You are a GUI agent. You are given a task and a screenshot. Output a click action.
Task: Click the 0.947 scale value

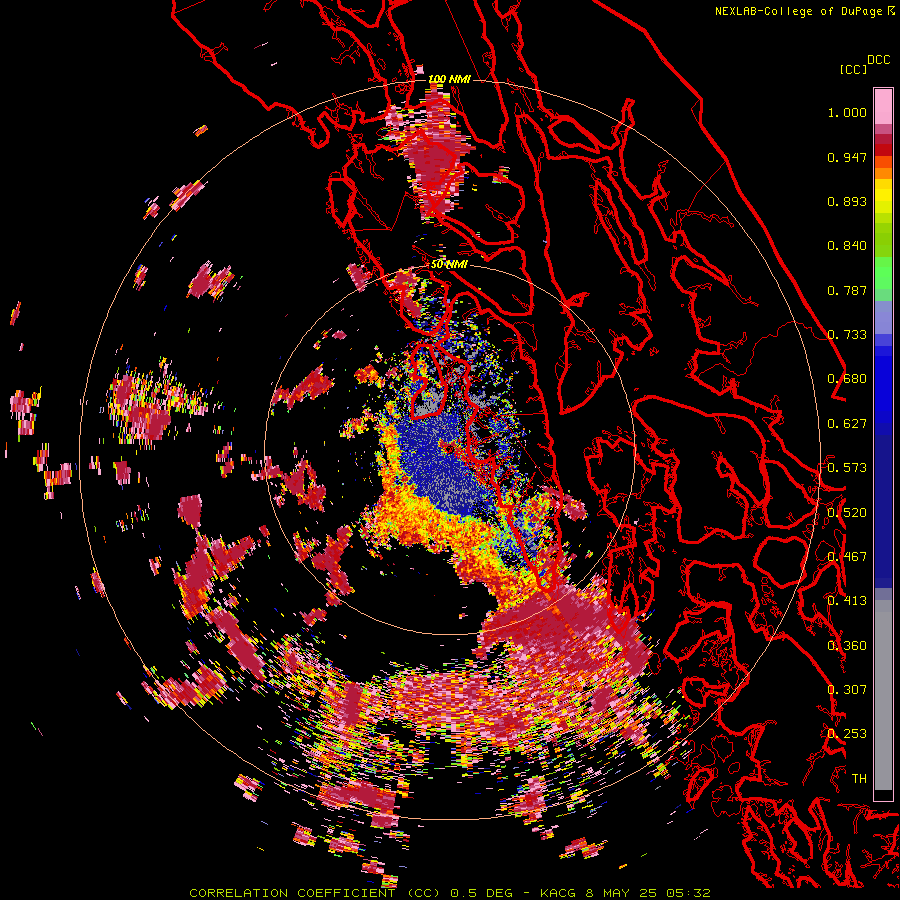(847, 158)
